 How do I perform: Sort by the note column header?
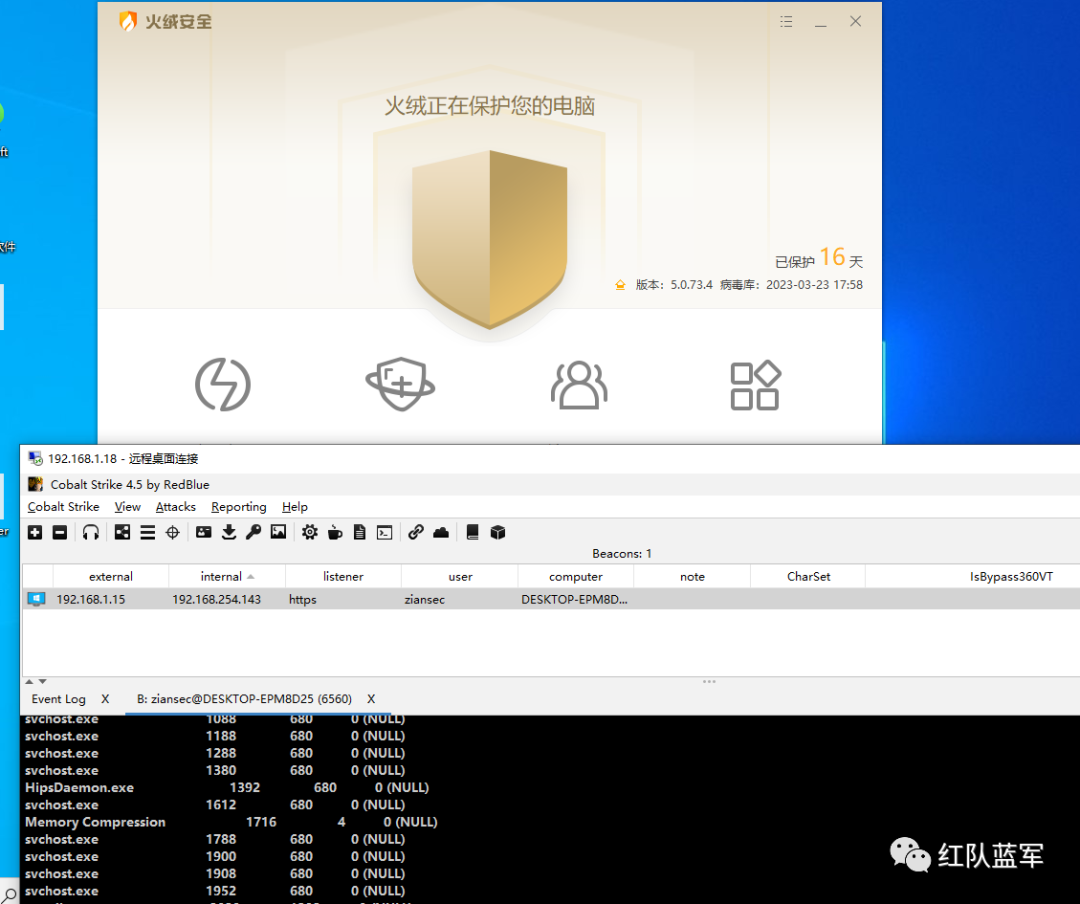pyautogui.click(x=692, y=577)
